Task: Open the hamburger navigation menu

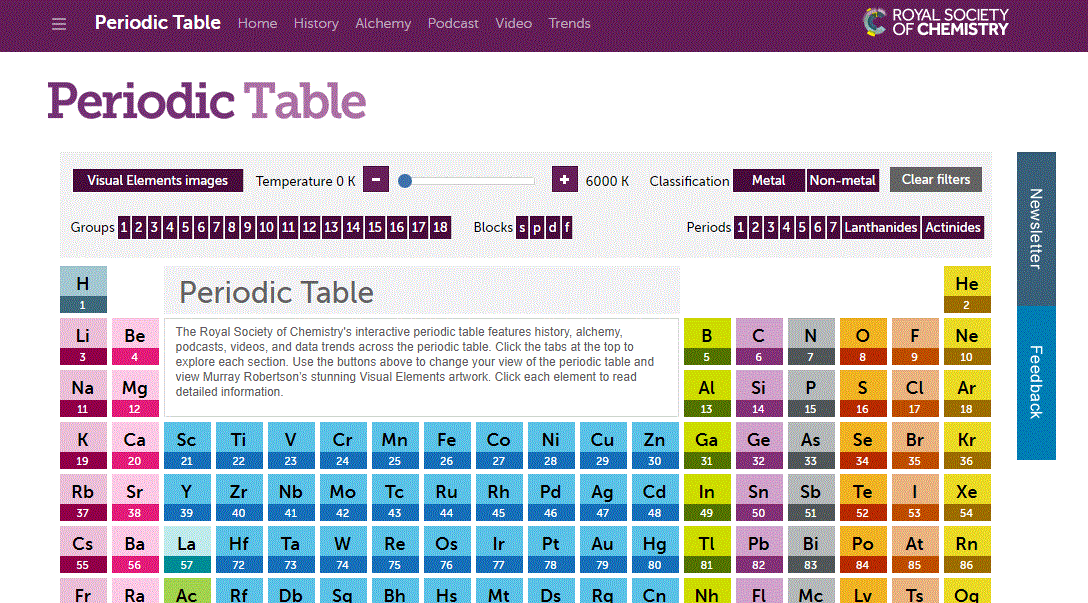Action: pyautogui.click(x=59, y=24)
